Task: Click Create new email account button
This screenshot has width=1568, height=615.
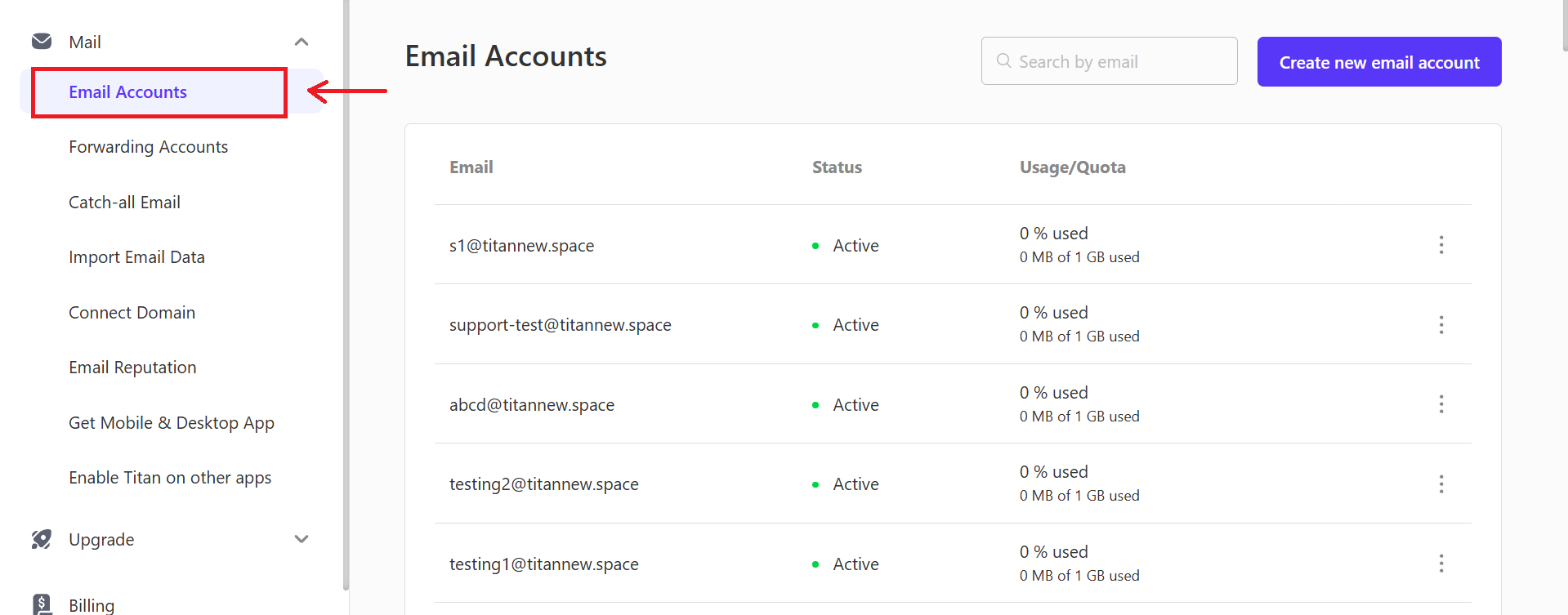Action: (x=1379, y=61)
